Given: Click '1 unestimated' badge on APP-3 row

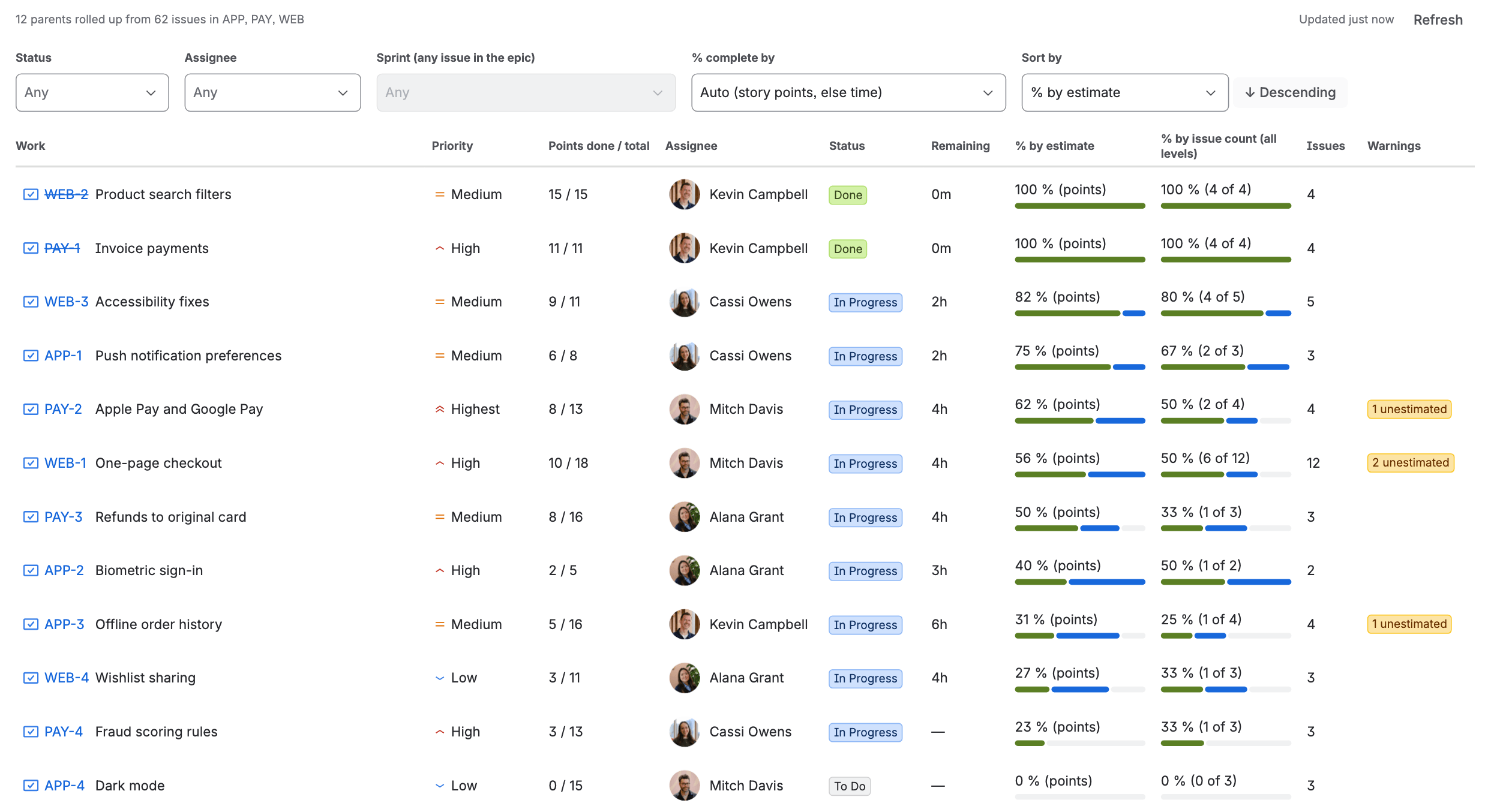Looking at the screenshot, I should coord(1409,624).
